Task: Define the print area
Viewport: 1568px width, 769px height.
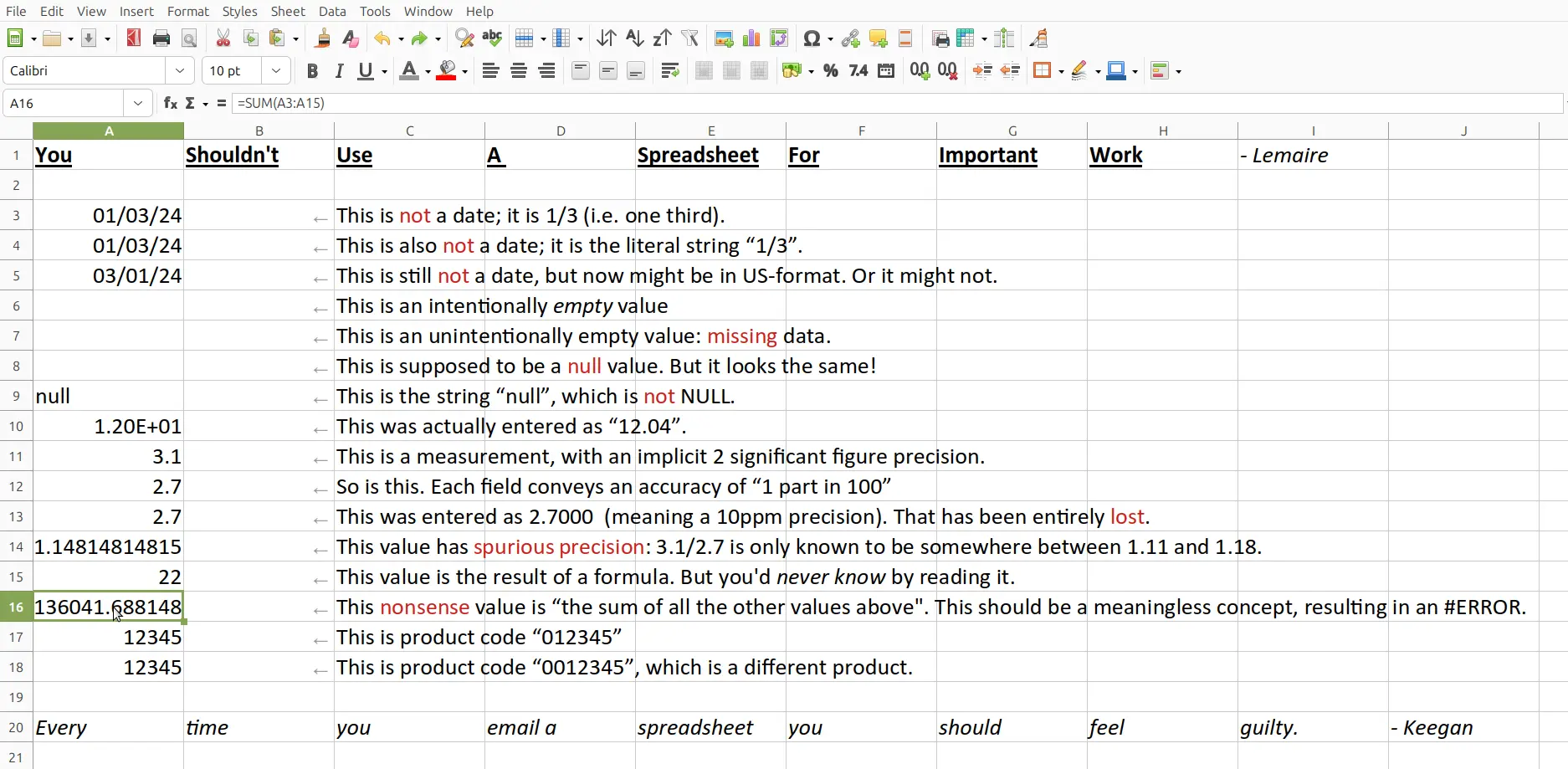Action: 940,38
